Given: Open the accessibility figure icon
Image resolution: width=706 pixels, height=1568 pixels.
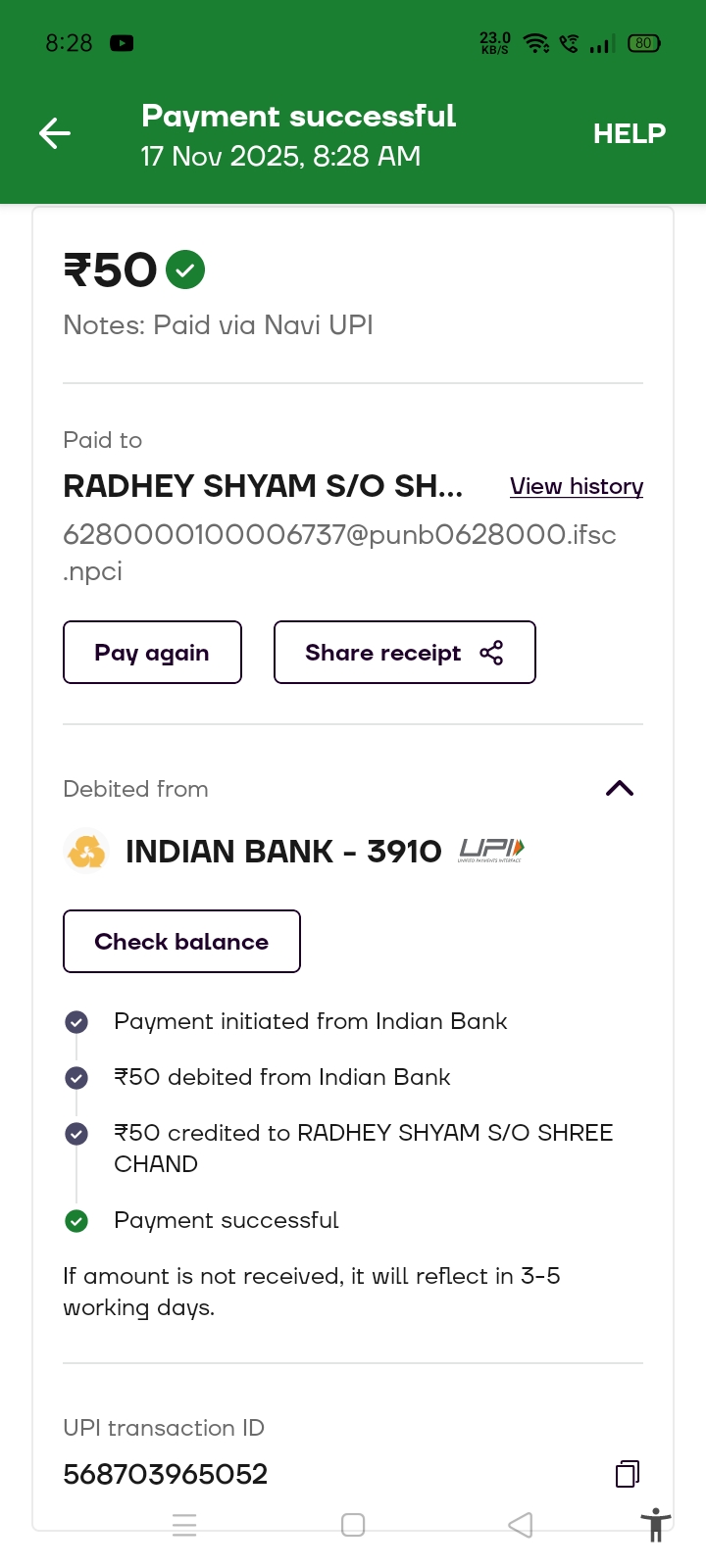Looking at the screenshot, I should tap(655, 1525).
